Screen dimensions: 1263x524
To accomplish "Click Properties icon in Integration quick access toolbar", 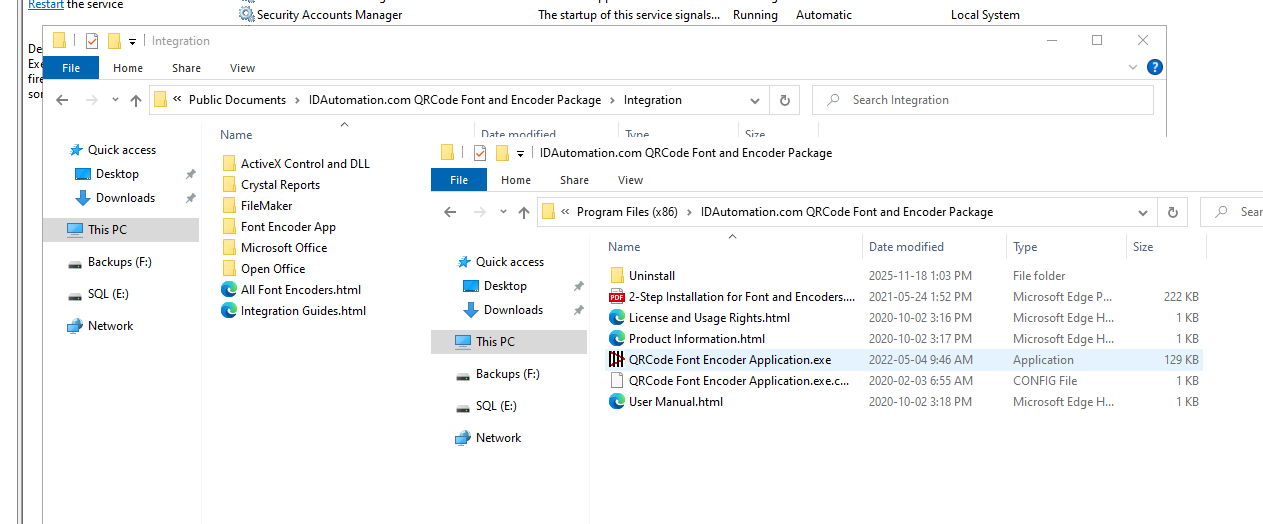I will pos(92,41).
